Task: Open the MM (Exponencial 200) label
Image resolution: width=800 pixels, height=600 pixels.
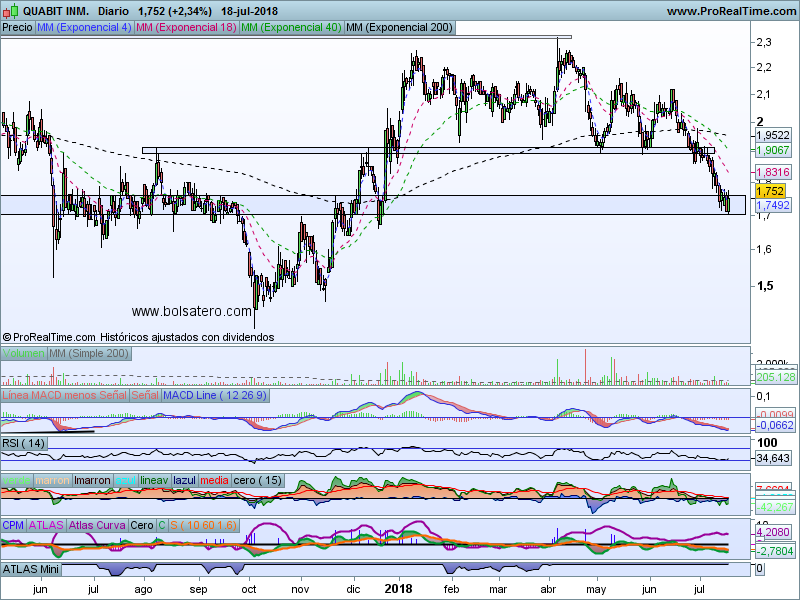Action: tap(397, 28)
